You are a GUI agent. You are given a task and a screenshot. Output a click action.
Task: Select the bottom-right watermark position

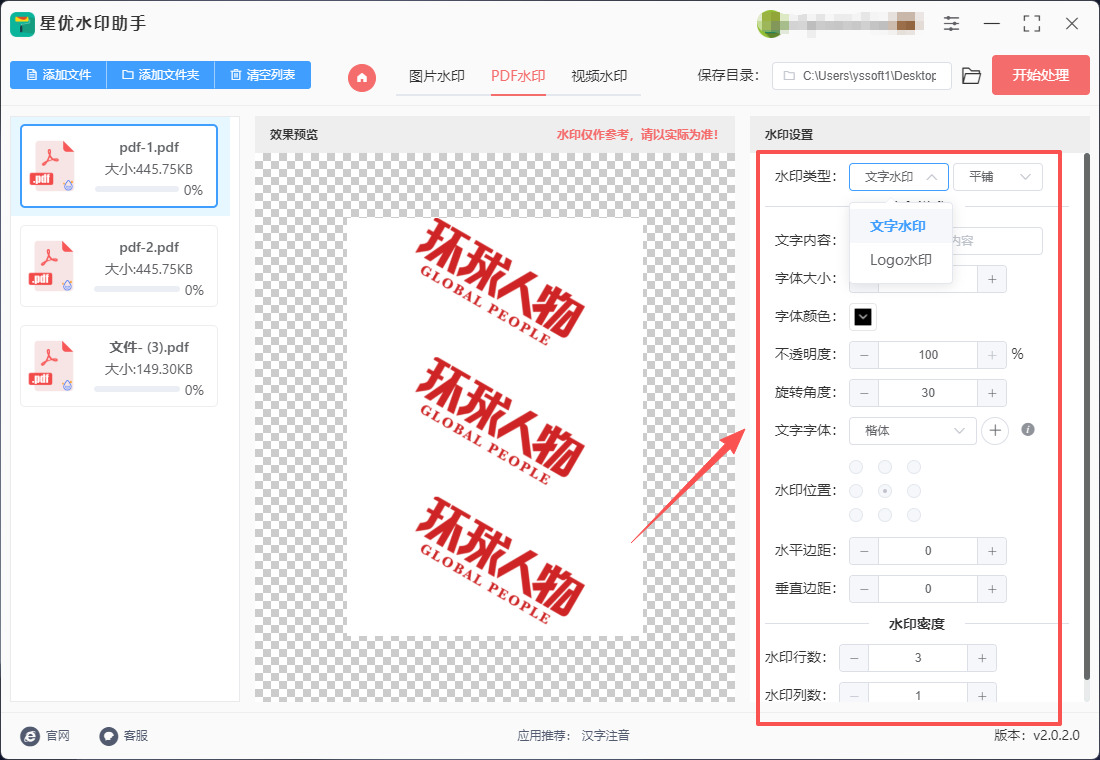pyautogui.click(x=913, y=515)
